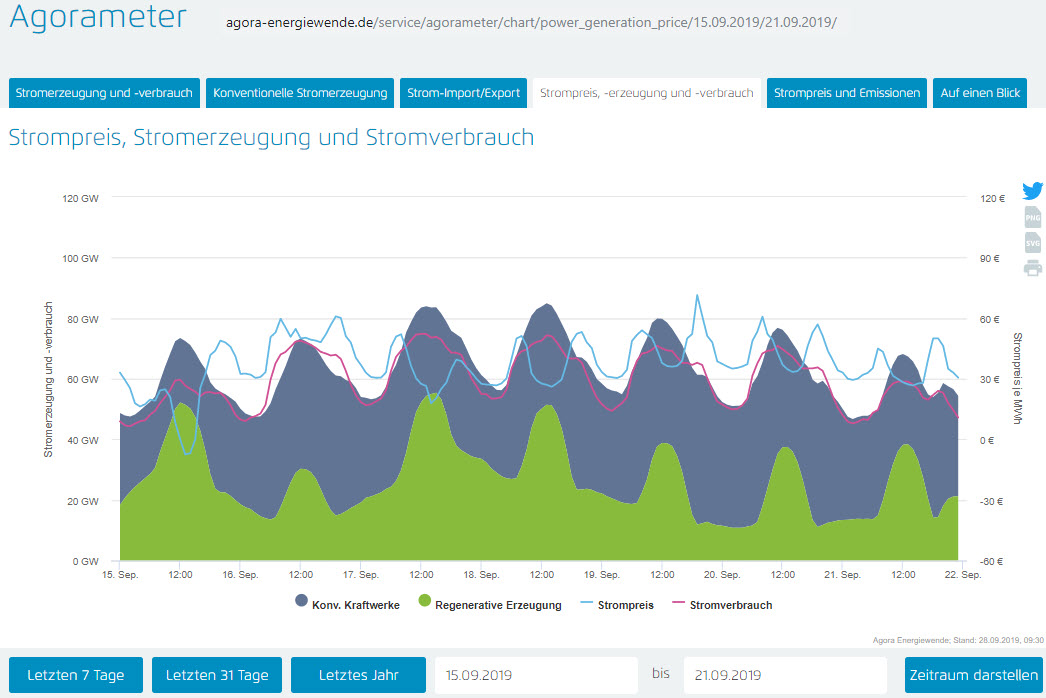
Task: Switch to Konventionelle Stromerzeugung tab
Action: pos(300,93)
